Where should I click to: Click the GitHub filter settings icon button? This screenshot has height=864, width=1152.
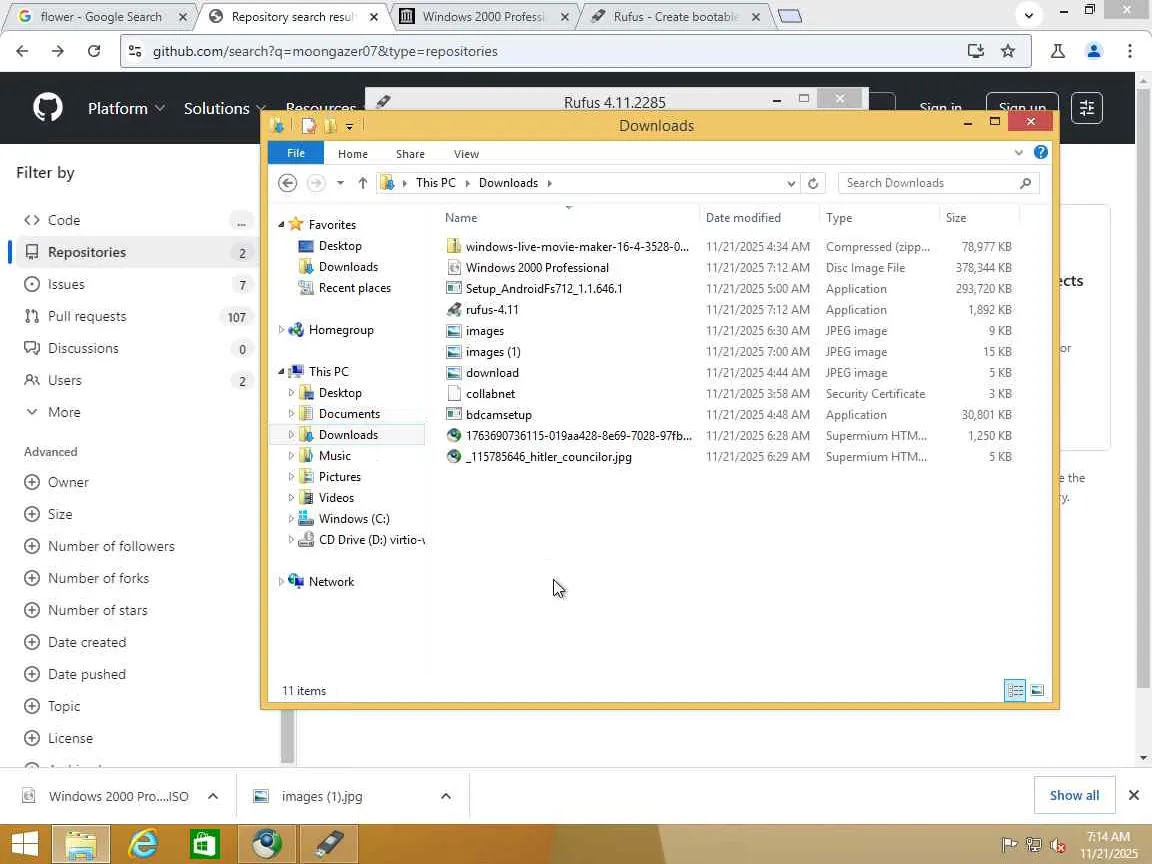[1087, 108]
